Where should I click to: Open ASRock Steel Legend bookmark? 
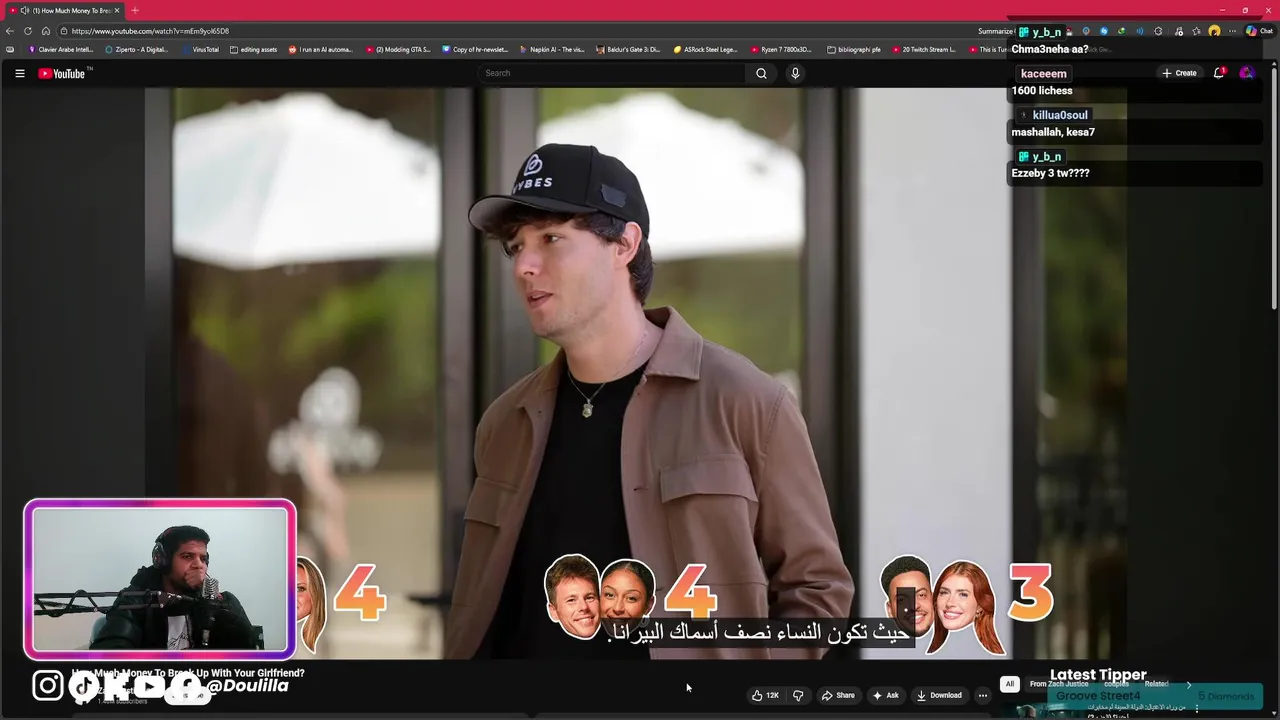point(706,49)
